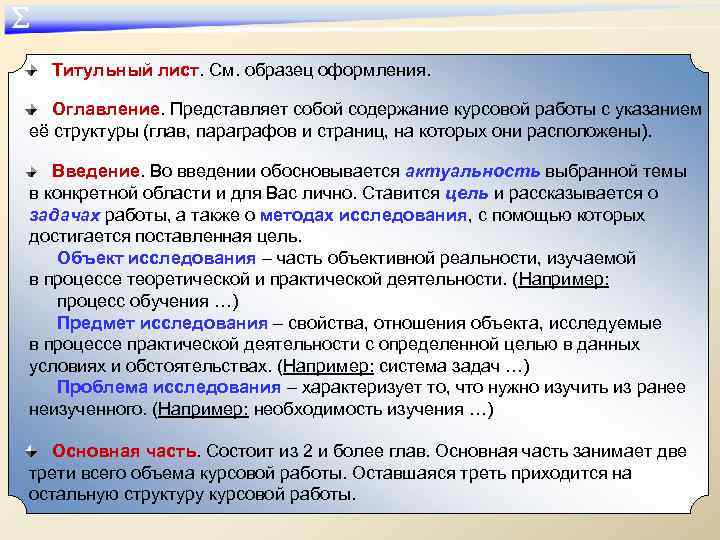Click the phrase Состоит из 2 и более глав
720x540 pixels.
pos(318,451)
